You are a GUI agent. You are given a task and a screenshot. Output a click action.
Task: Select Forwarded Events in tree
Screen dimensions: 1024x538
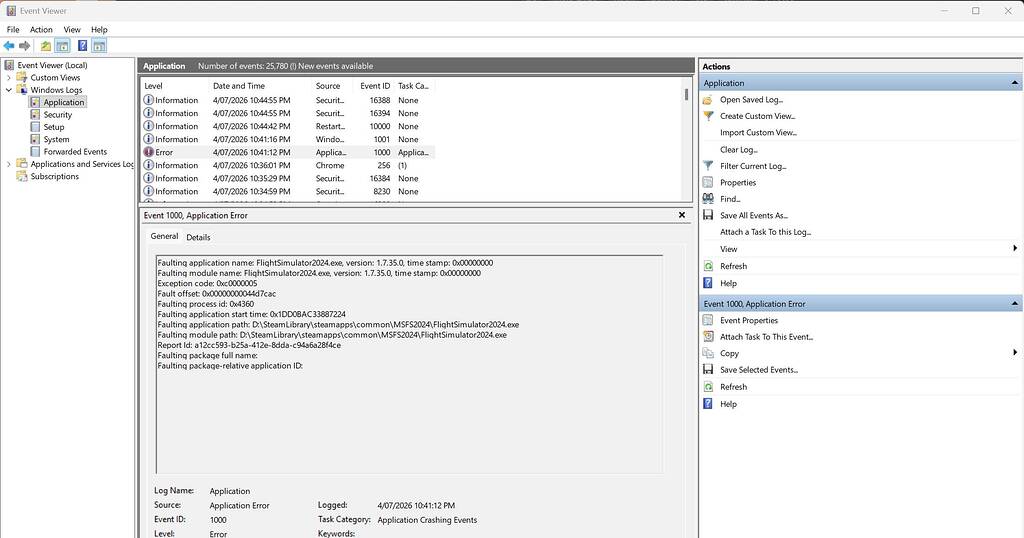tap(75, 151)
